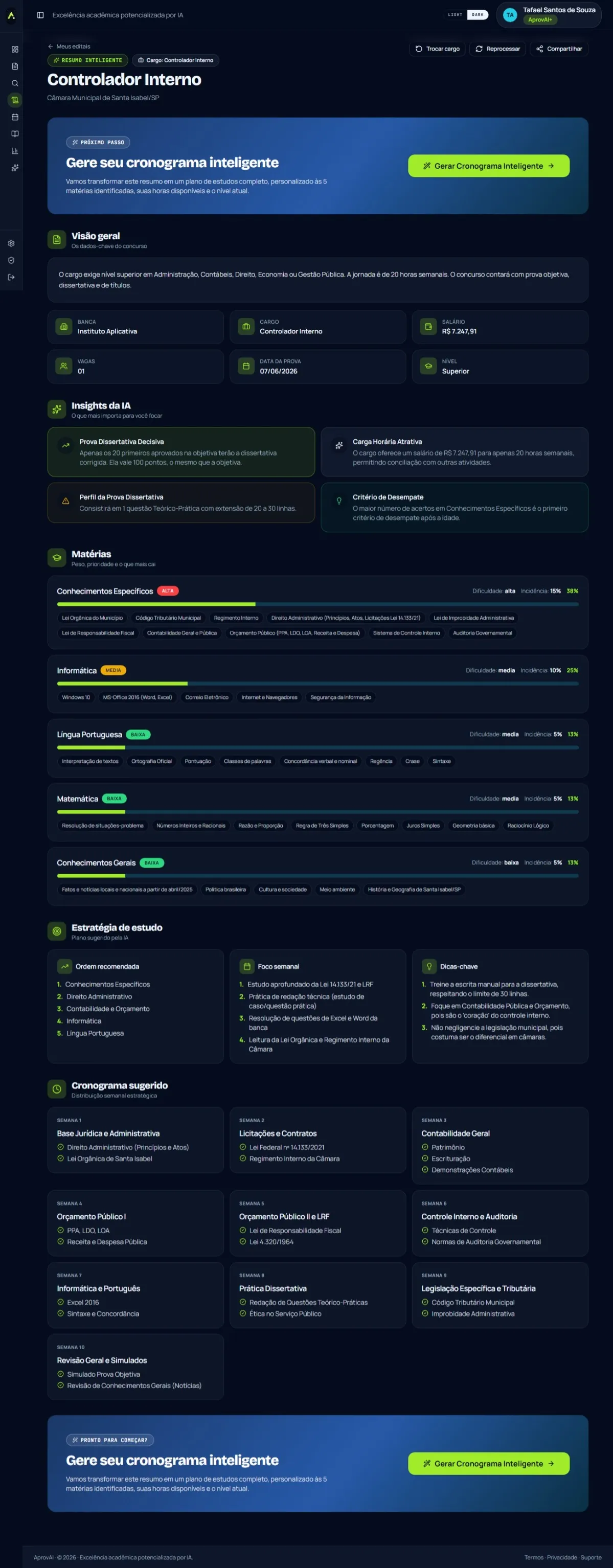Click Matemática progress bar

pos(318,811)
